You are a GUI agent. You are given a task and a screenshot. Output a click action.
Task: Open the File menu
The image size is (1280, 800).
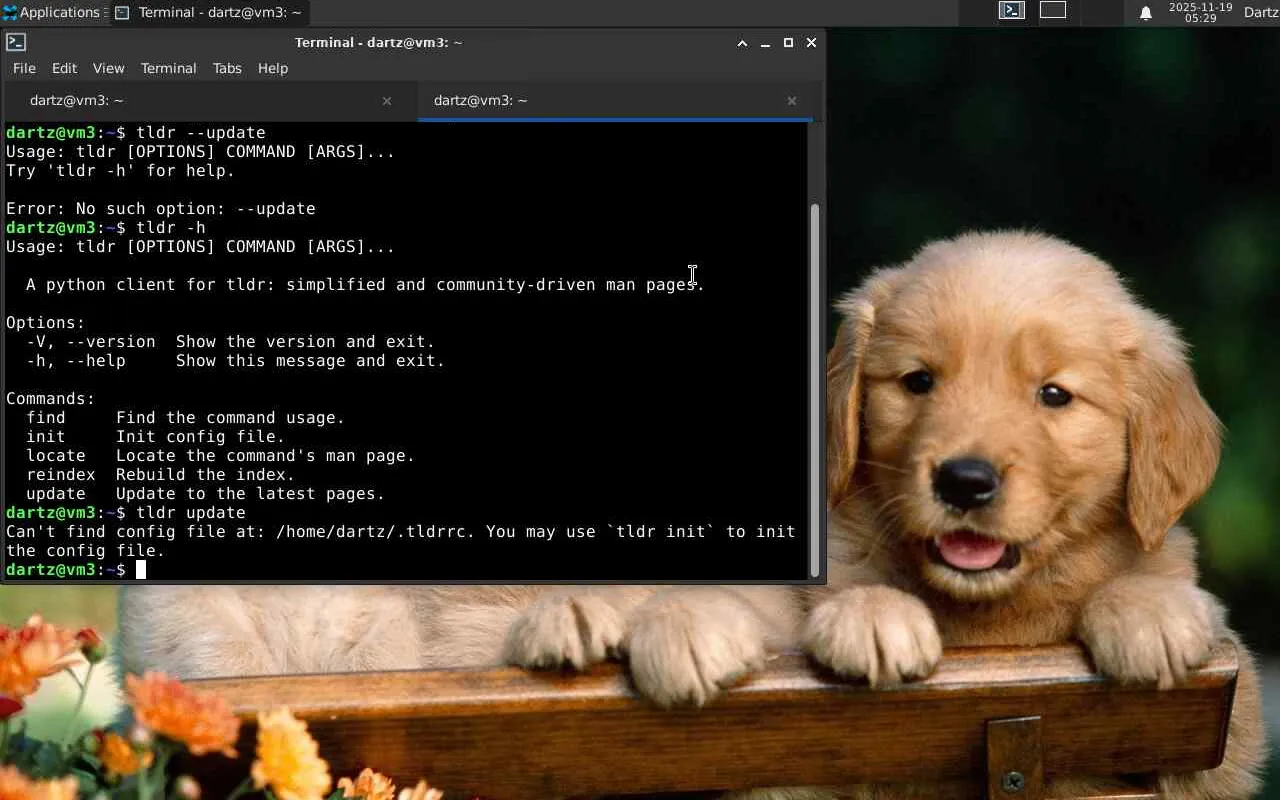tap(24, 68)
